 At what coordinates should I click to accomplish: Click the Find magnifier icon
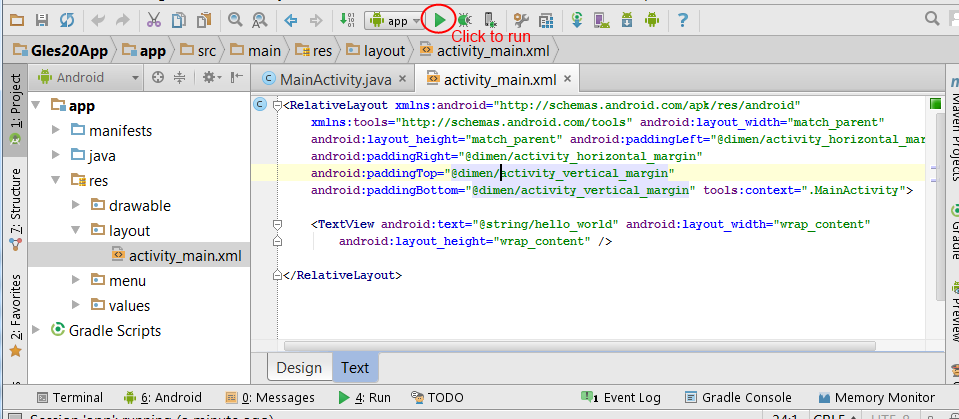tap(235, 19)
